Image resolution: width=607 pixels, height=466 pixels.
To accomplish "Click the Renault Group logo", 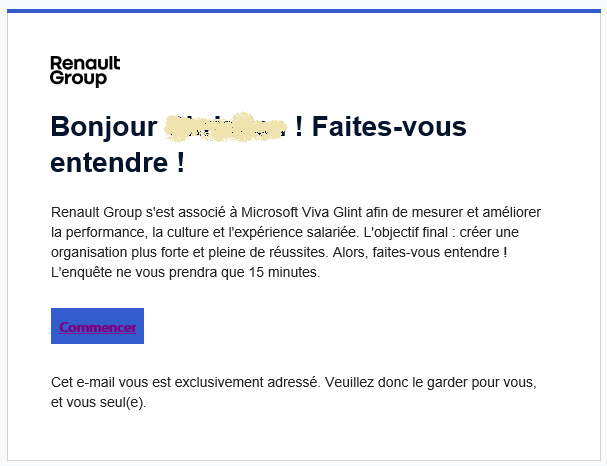I will tap(85, 71).
